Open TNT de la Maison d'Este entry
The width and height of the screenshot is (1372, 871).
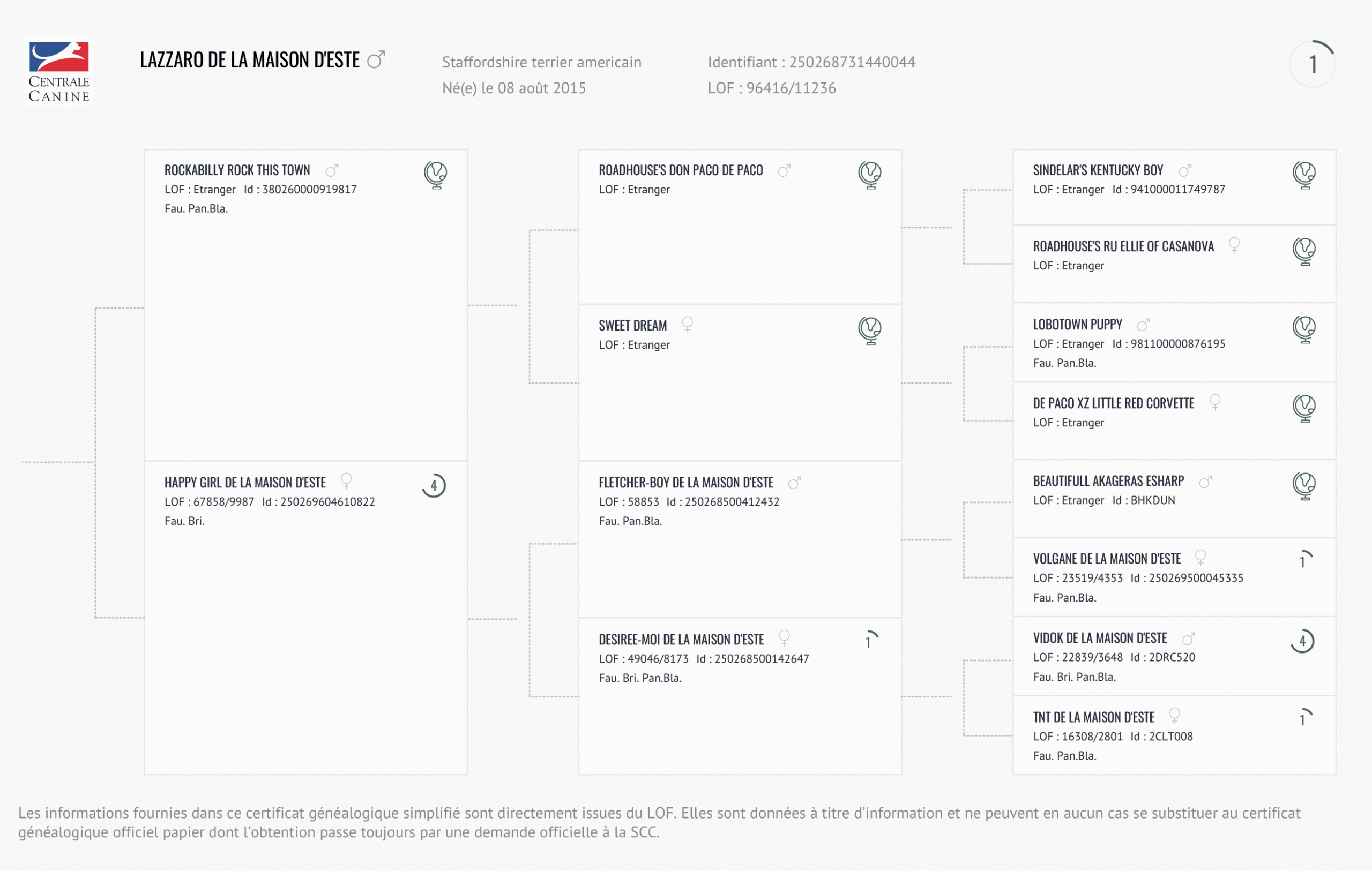click(x=1093, y=717)
